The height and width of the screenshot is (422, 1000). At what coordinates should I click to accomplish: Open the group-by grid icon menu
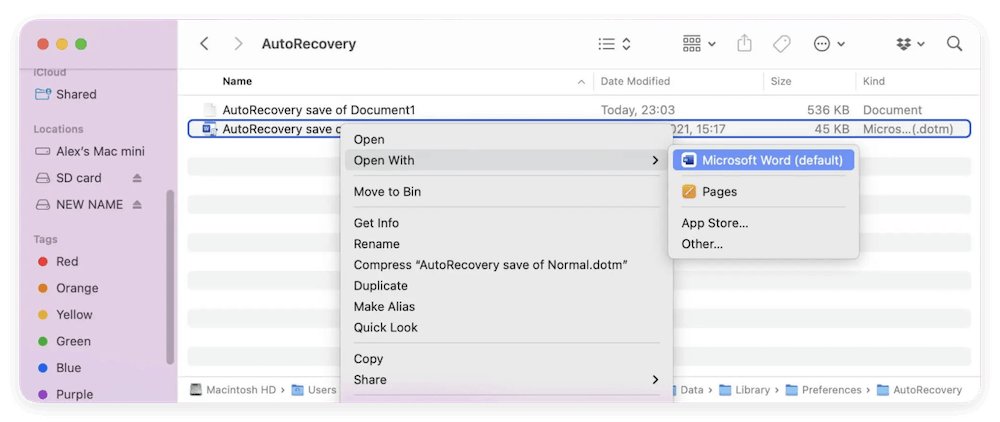(x=699, y=44)
